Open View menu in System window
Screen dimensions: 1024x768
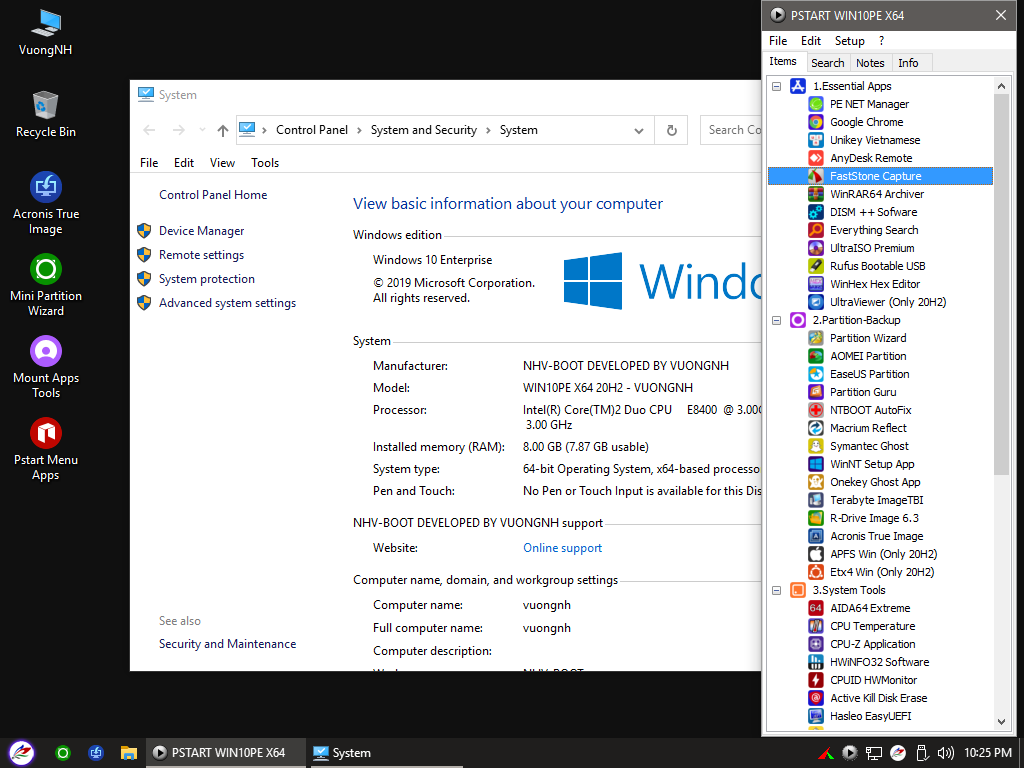[222, 163]
